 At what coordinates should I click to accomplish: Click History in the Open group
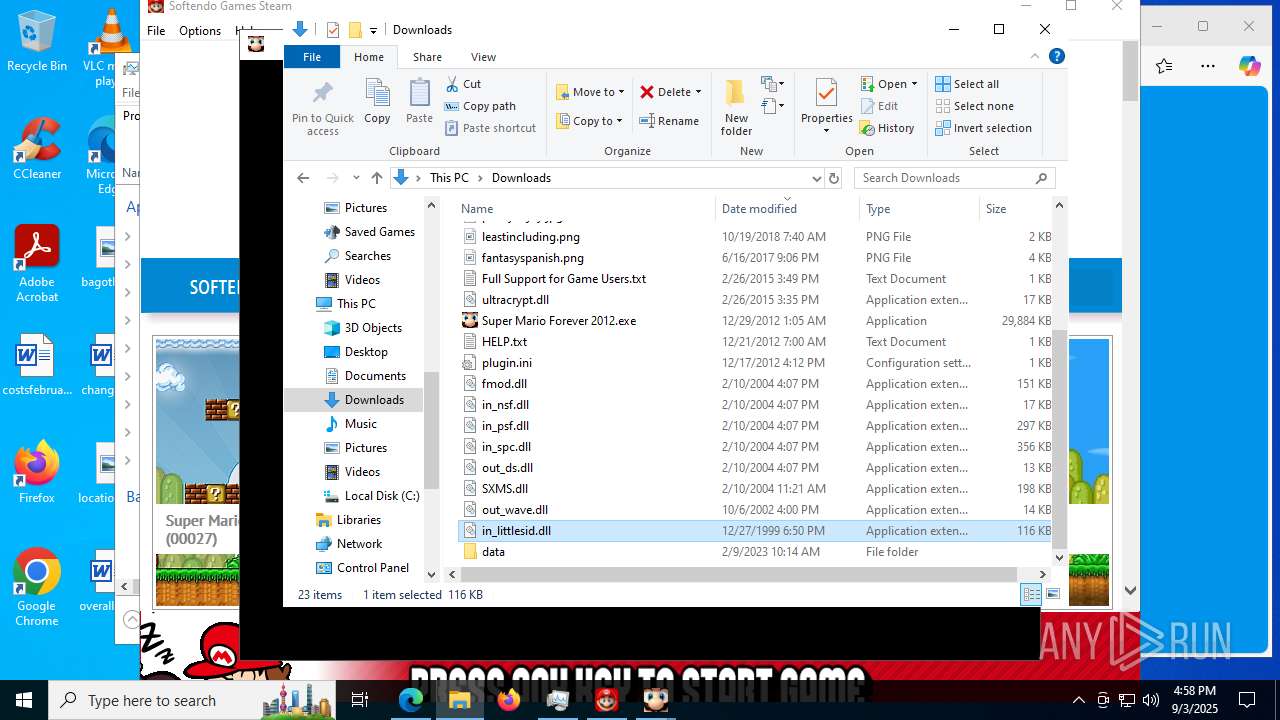point(887,128)
